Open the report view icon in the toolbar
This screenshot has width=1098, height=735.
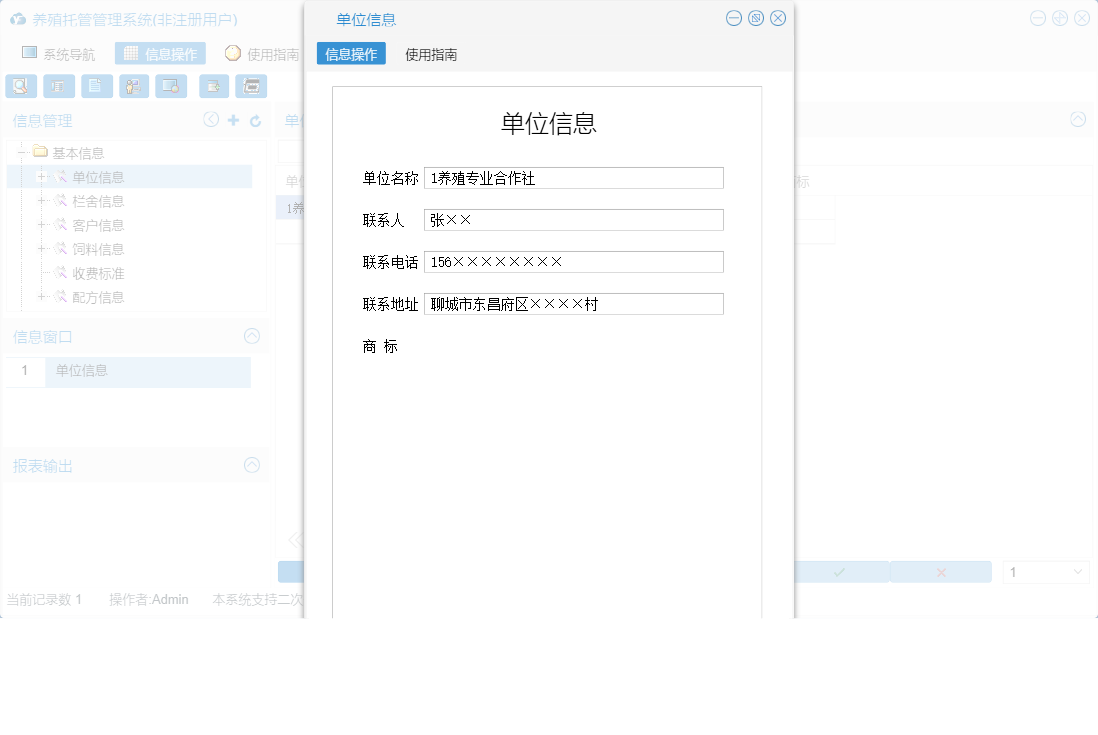pyautogui.click(x=59, y=86)
